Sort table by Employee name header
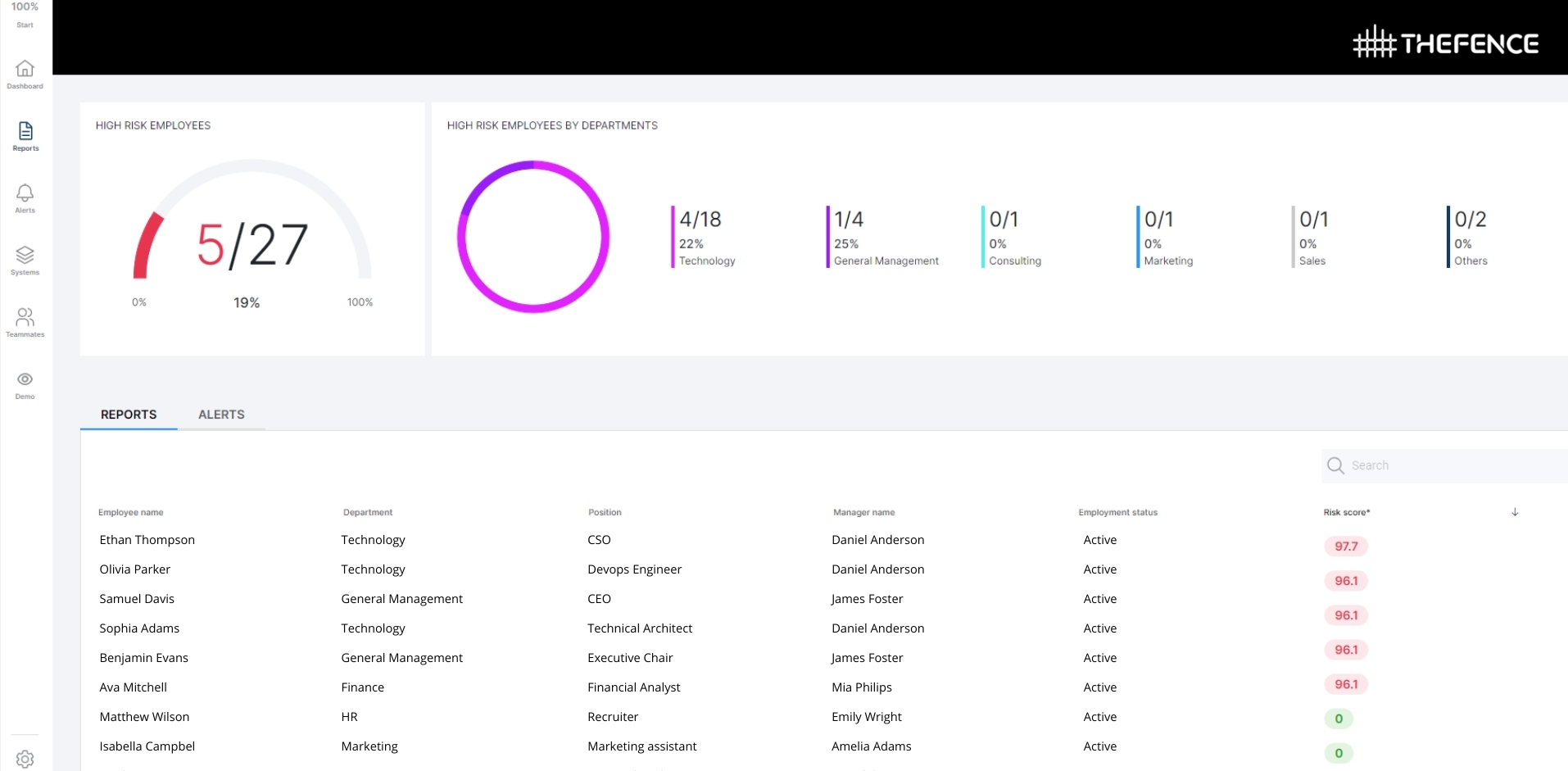This screenshot has width=1568, height=771. (130, 512)
